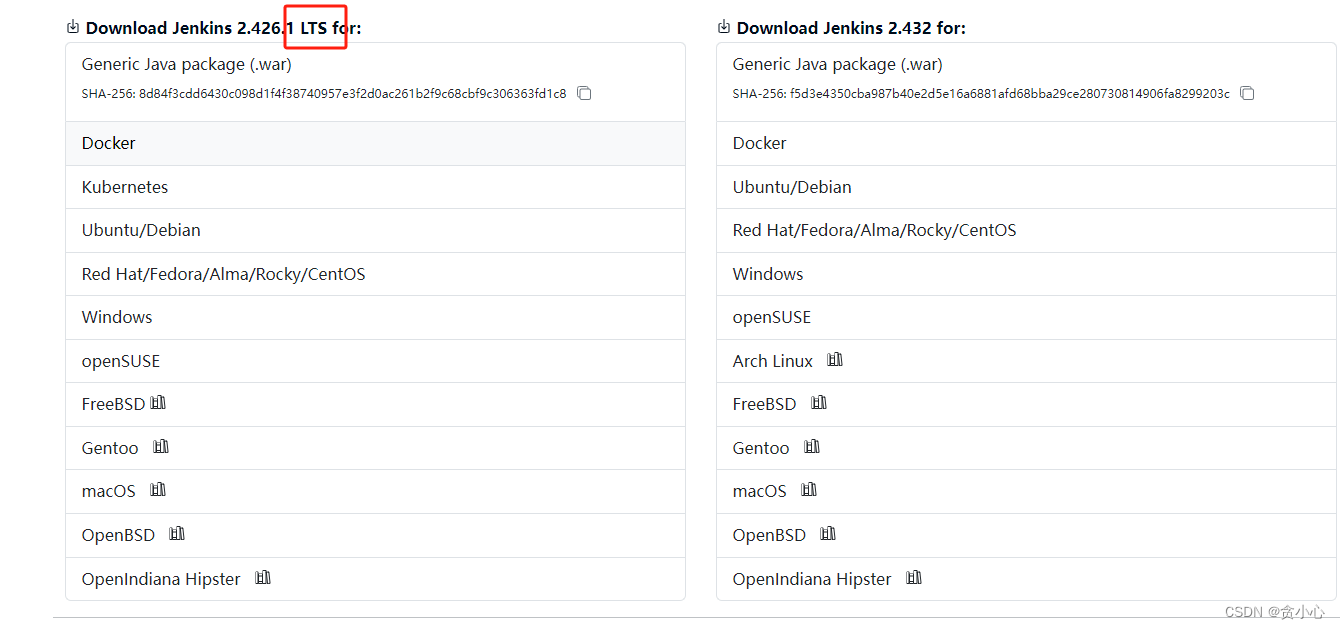Click third-party icon next to weekly macOS
This screenshot has width=1340, height=629.
(x=809, y=490)
